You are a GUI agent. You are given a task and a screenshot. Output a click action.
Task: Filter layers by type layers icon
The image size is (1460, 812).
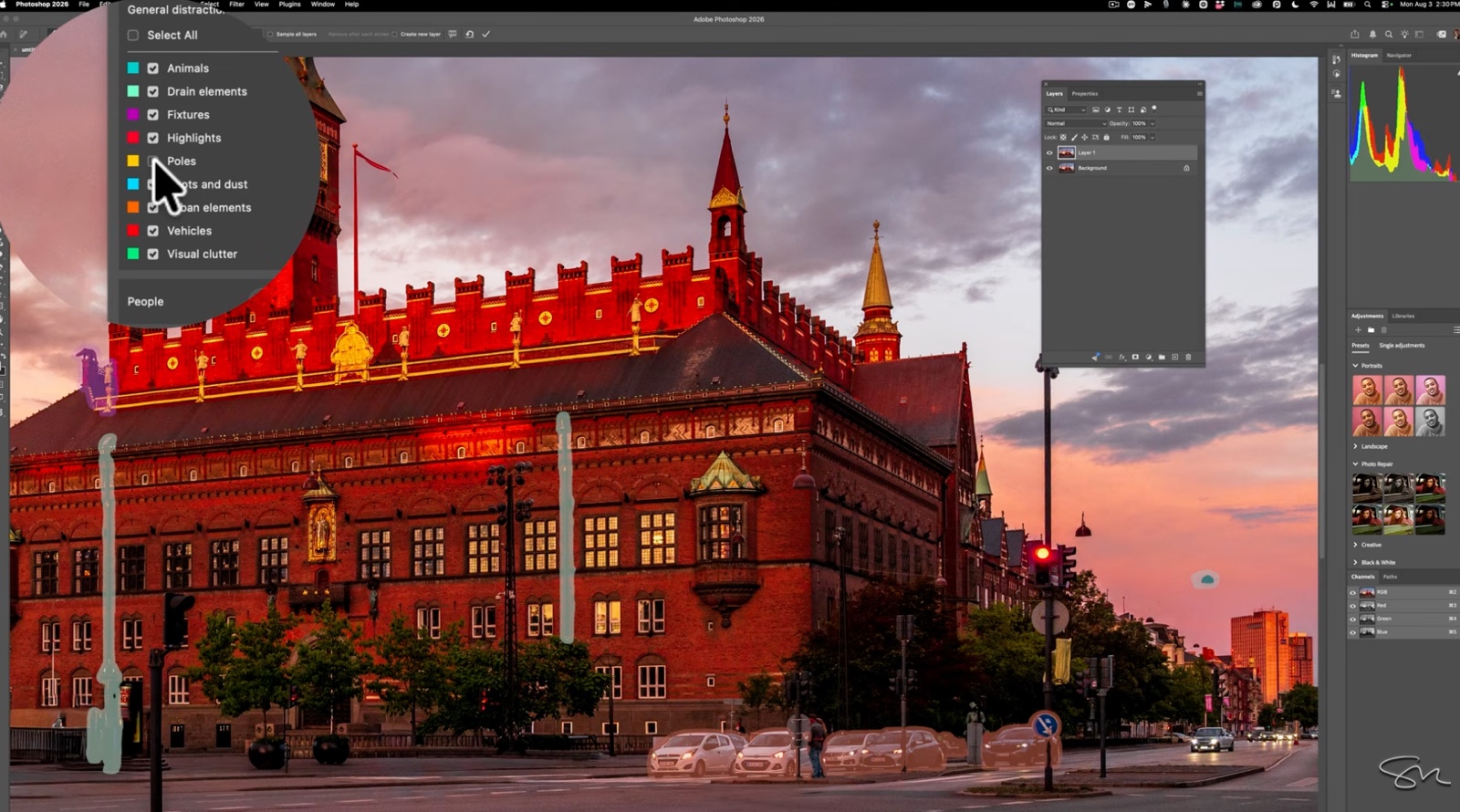(x=1120, y=109)
